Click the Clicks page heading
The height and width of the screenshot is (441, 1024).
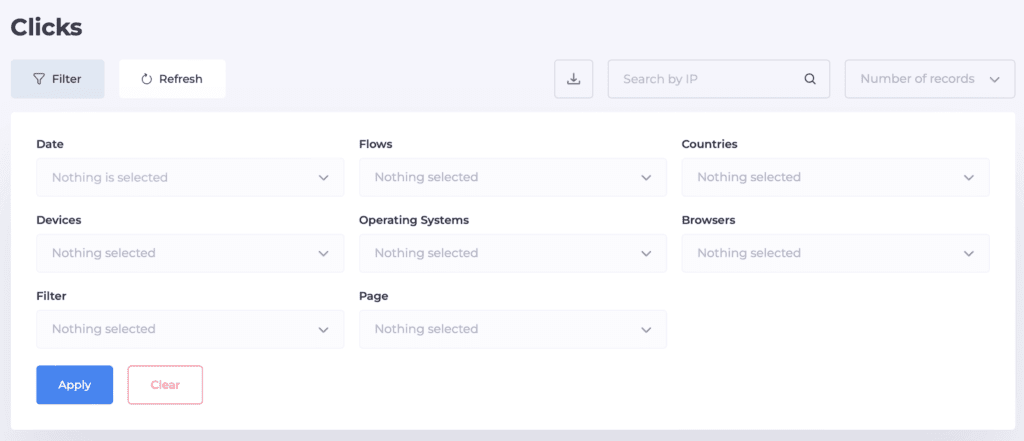(47, 27)
